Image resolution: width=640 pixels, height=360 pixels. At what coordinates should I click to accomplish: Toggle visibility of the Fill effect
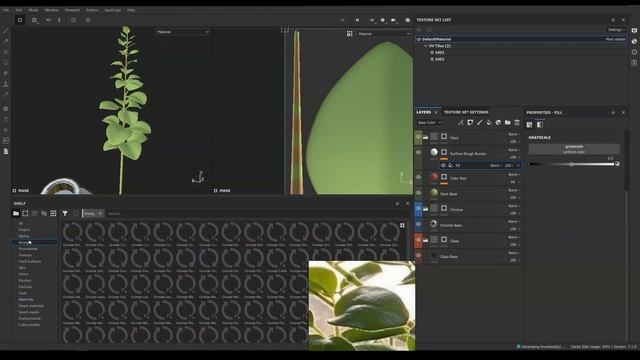point(443,165)
